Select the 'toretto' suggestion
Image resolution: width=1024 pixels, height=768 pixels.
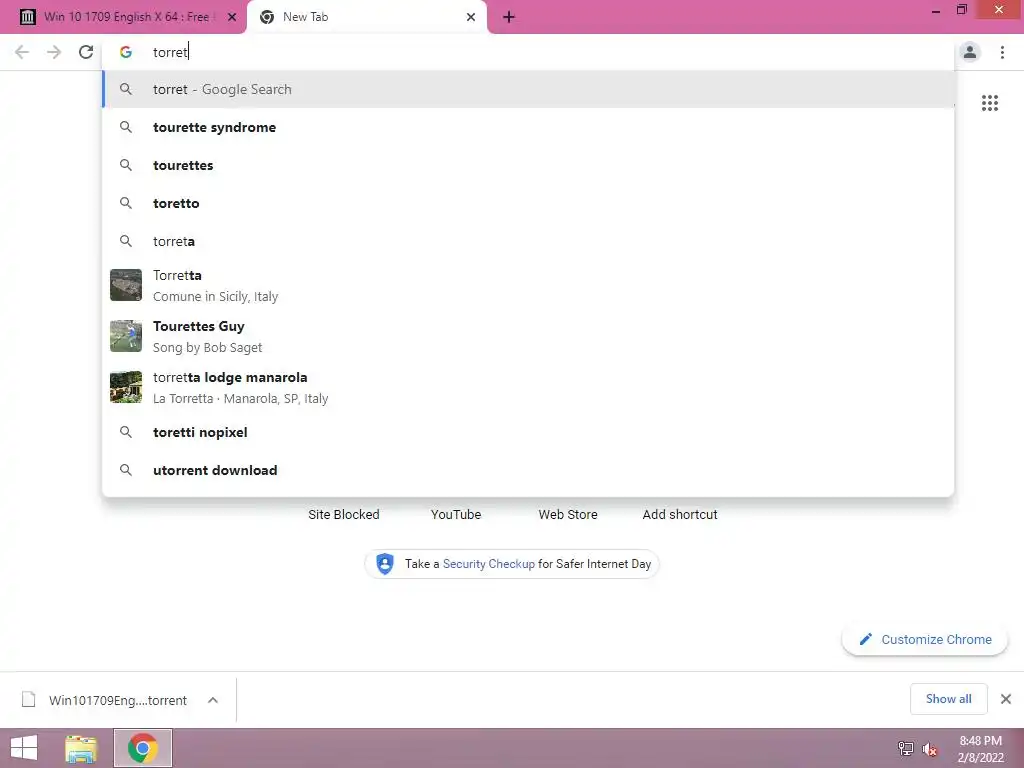tap(528, 203)
